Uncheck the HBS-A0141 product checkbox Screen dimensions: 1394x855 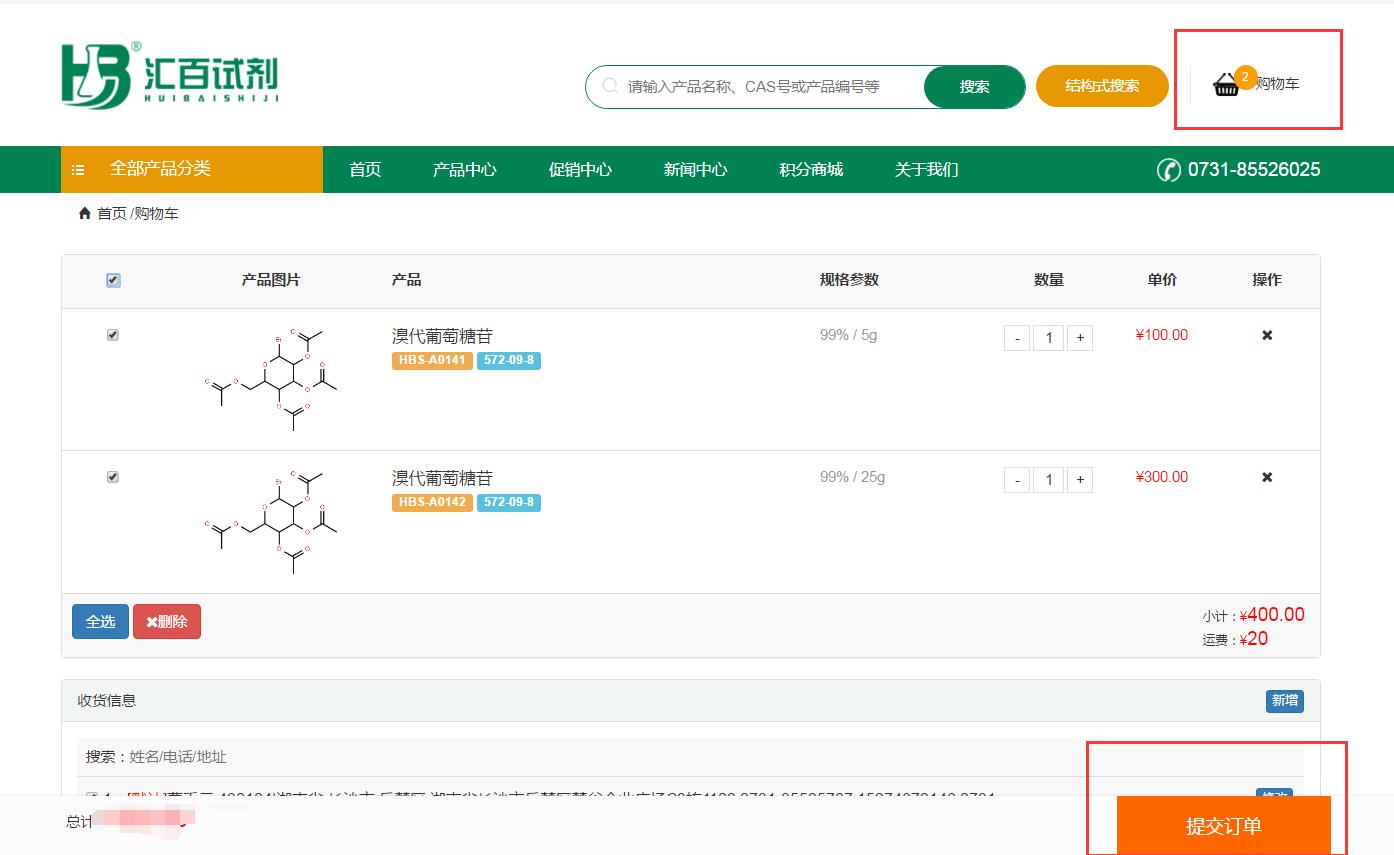(113, 335)
